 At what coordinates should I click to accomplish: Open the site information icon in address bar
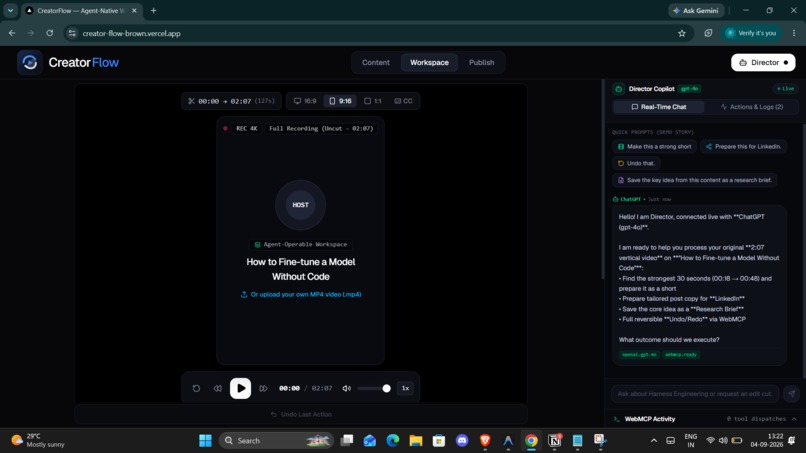pyautogui.click(x=72, y=33)
